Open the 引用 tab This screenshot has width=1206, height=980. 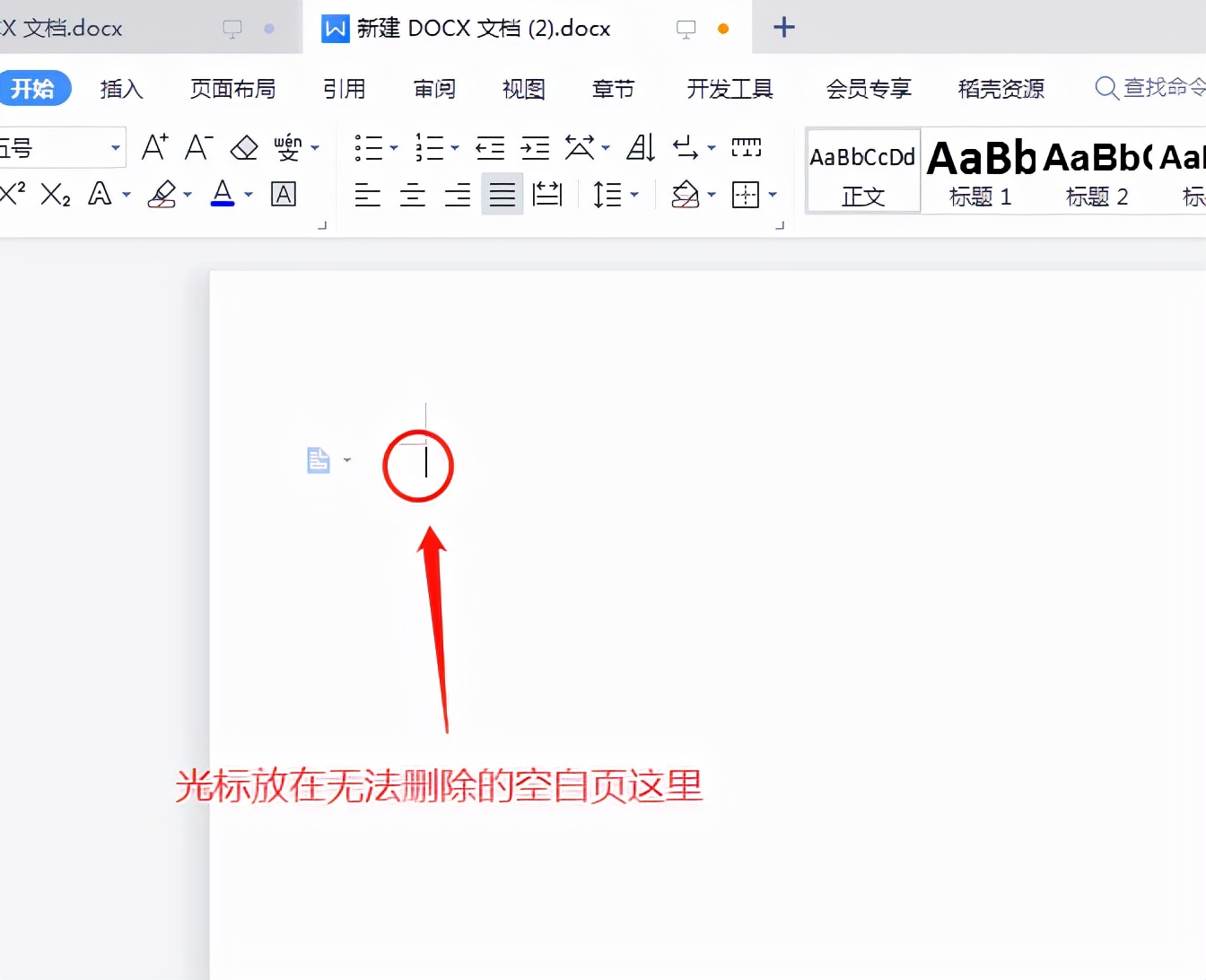[345, 89]
